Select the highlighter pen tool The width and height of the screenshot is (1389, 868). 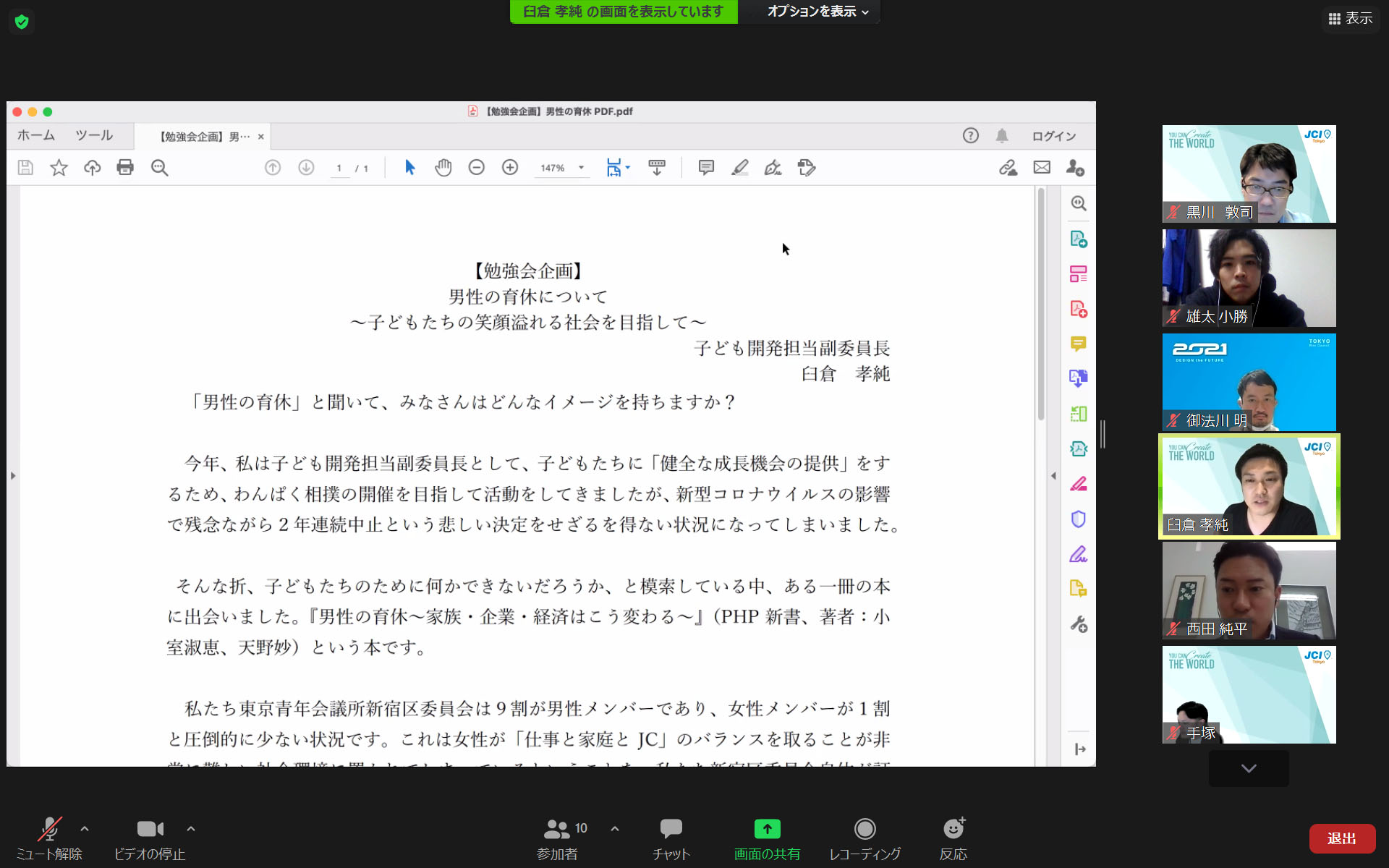[739, 168]
